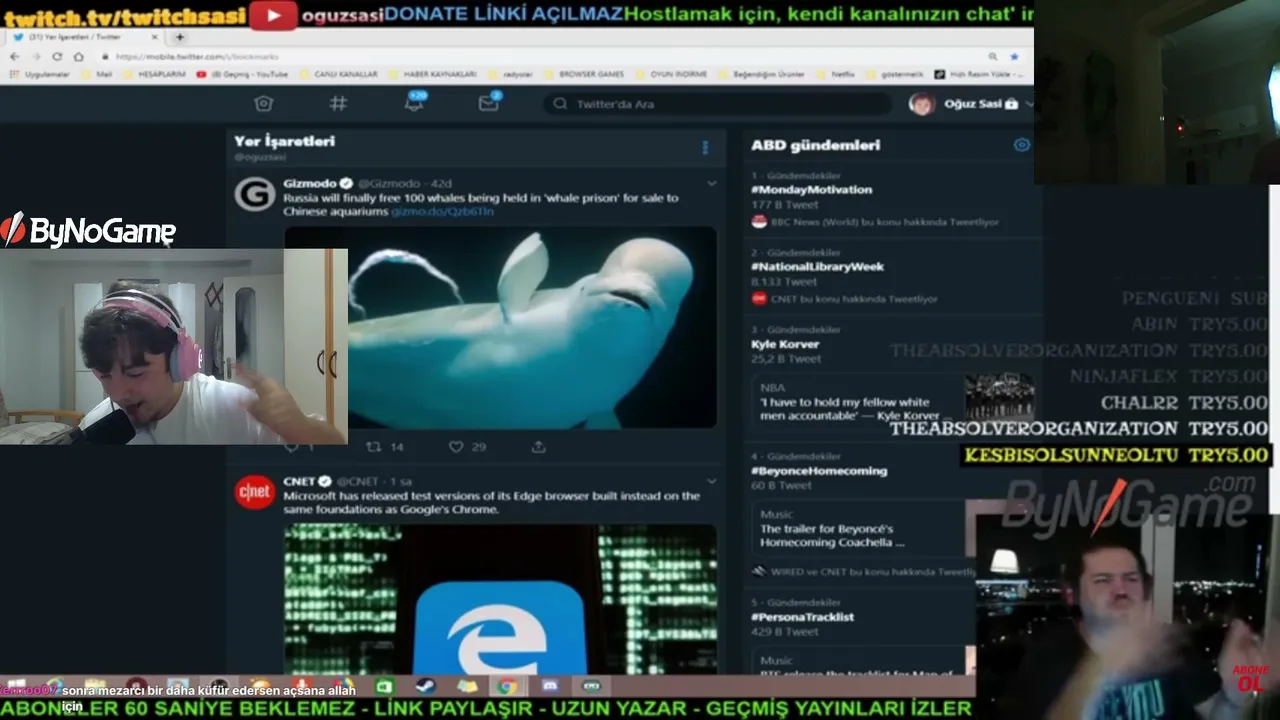Open the Netflix bookmark
Screen dimensions: 1280x720
point(835,74)
